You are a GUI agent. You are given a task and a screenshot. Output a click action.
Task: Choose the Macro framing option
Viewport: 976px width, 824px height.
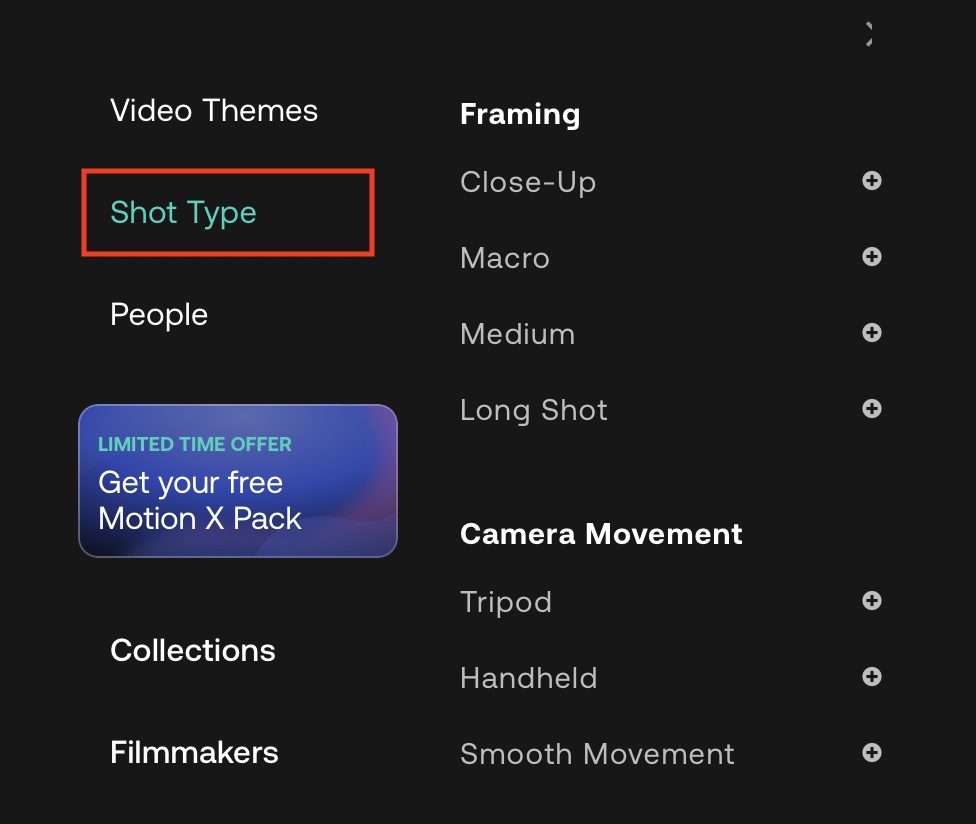(505, 258)
